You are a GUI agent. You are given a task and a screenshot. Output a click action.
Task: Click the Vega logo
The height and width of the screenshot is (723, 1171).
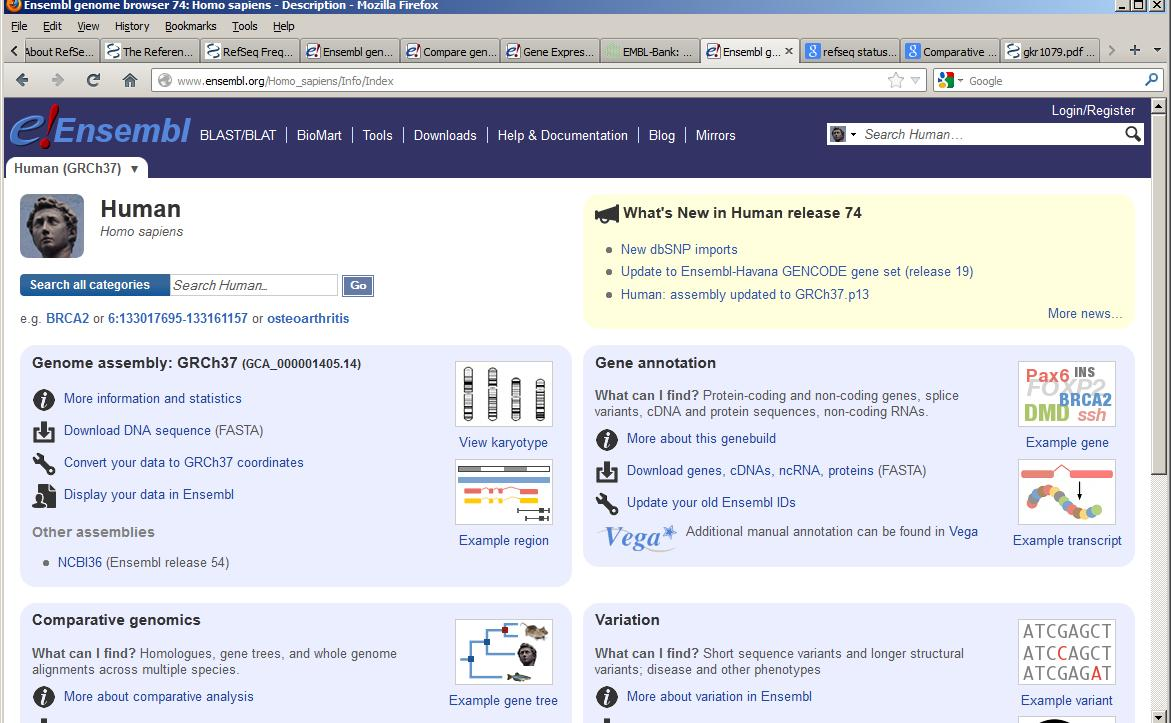point(639,536)
